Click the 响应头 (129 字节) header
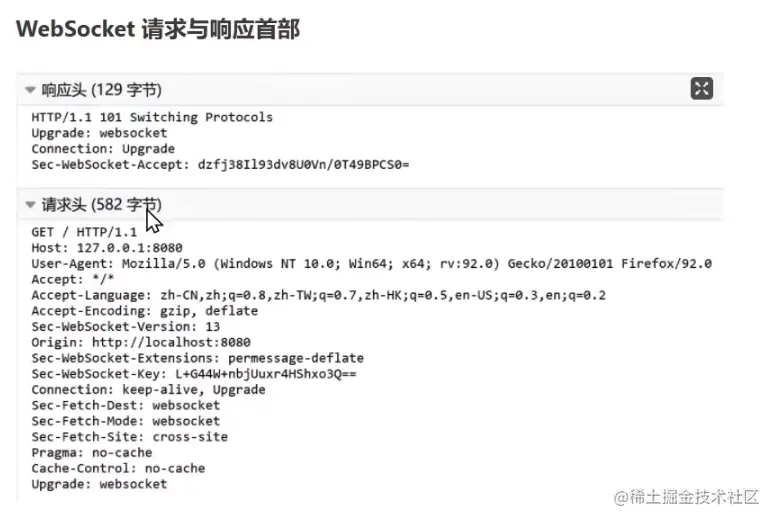Viewport: 775px width, 522px height. click(x=101, y=90)
